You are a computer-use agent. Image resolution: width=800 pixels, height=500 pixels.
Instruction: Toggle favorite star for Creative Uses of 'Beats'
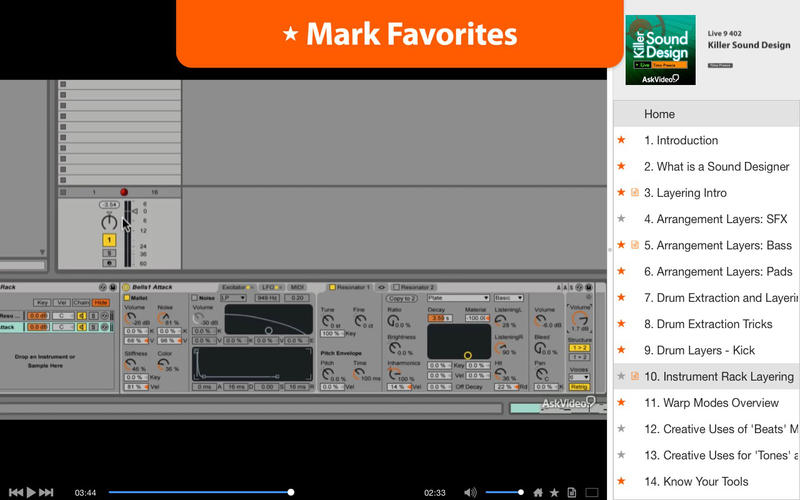click(621, 429)
